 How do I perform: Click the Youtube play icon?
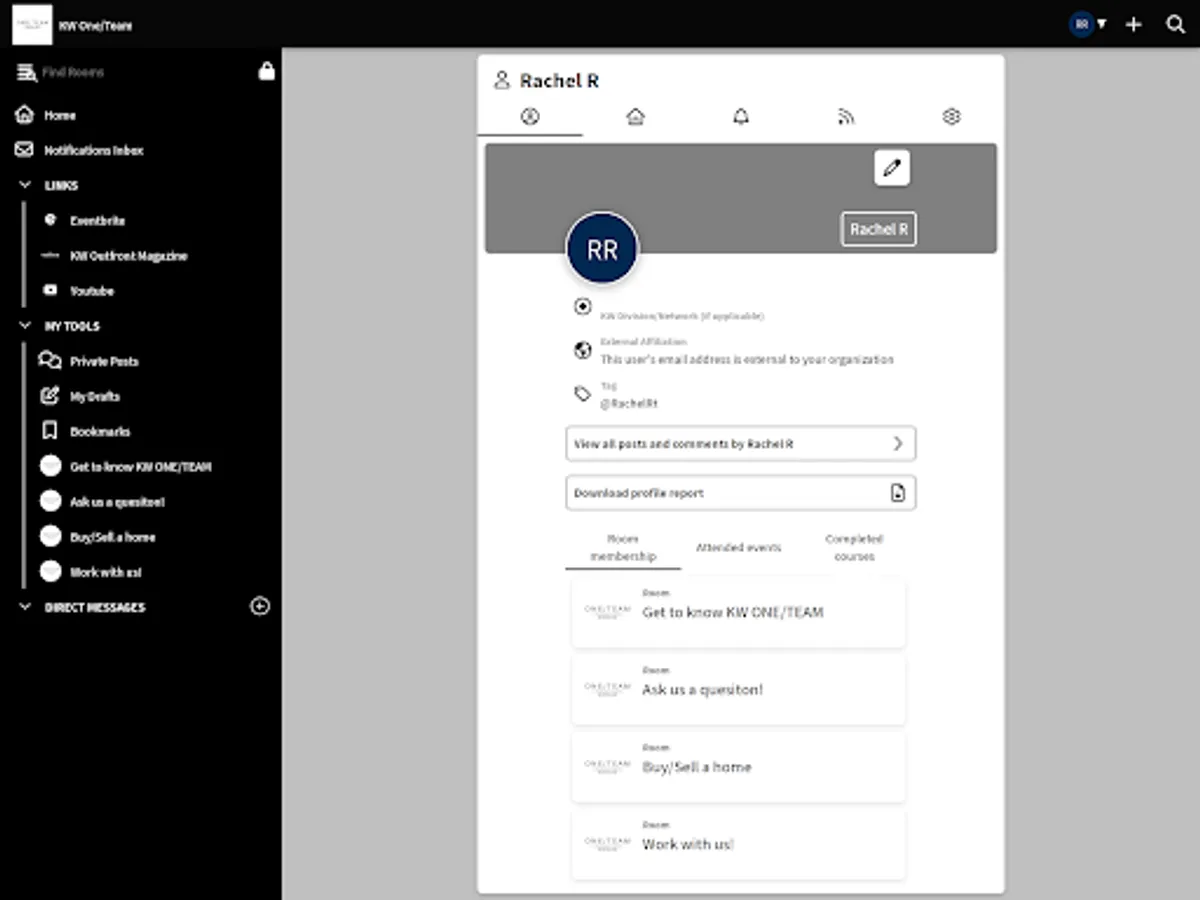click(51, 291)
